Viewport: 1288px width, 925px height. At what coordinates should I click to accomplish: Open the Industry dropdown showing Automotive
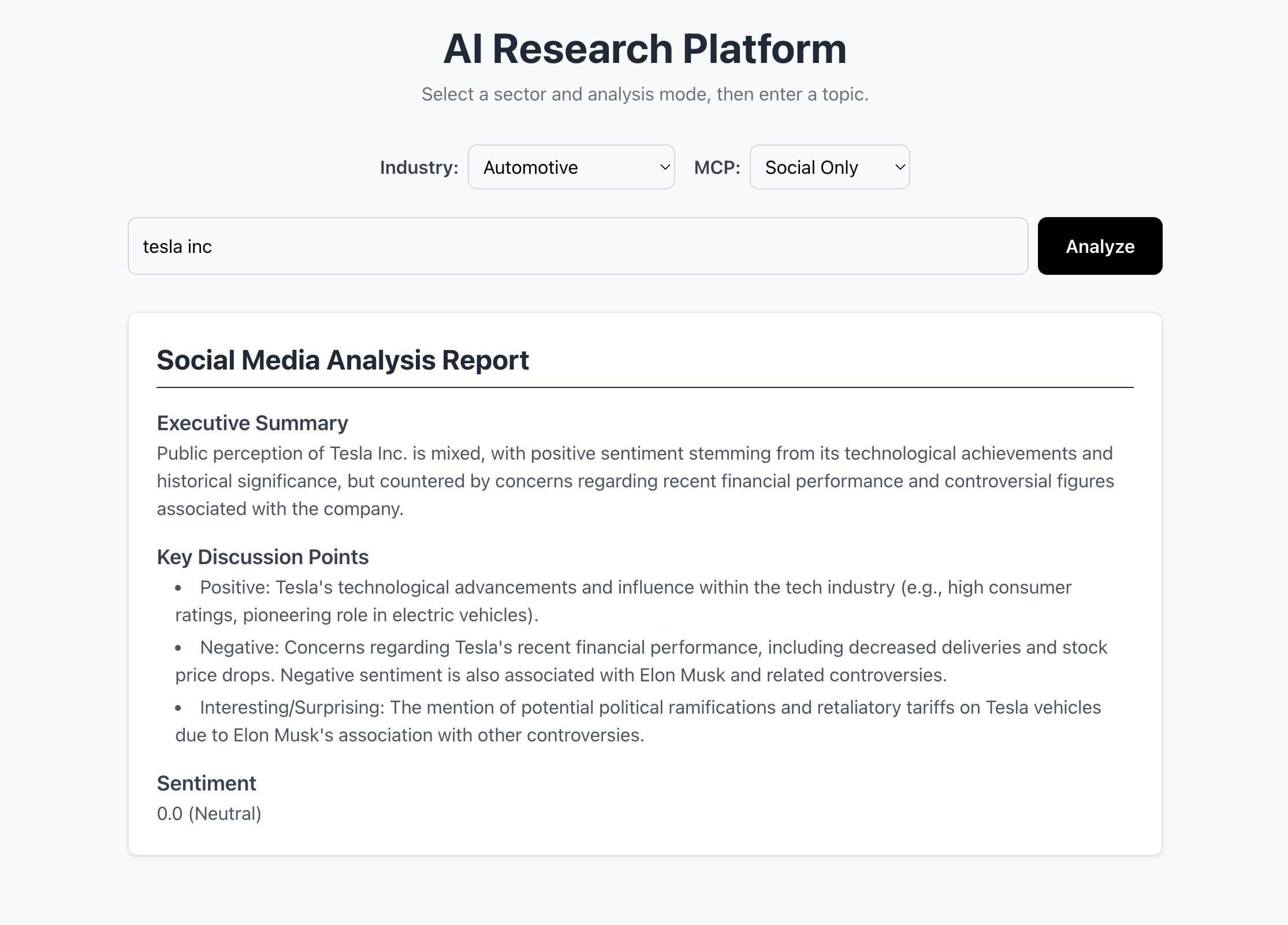571,167
